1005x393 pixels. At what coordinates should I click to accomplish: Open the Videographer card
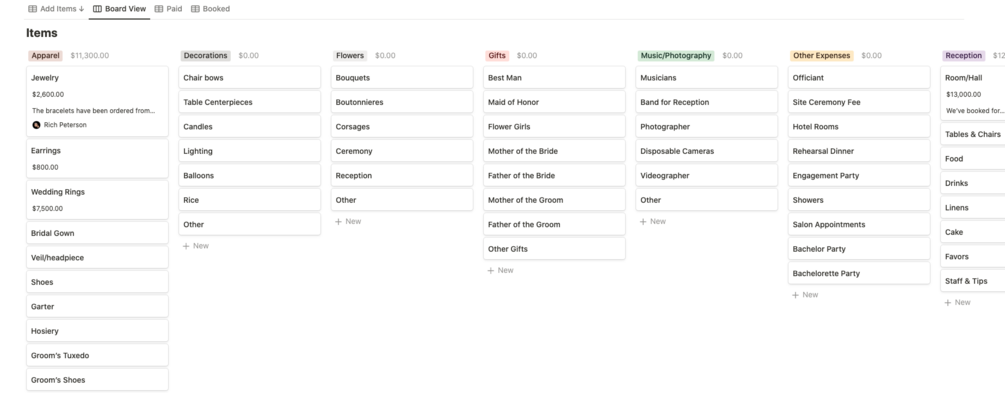point(707,176)
